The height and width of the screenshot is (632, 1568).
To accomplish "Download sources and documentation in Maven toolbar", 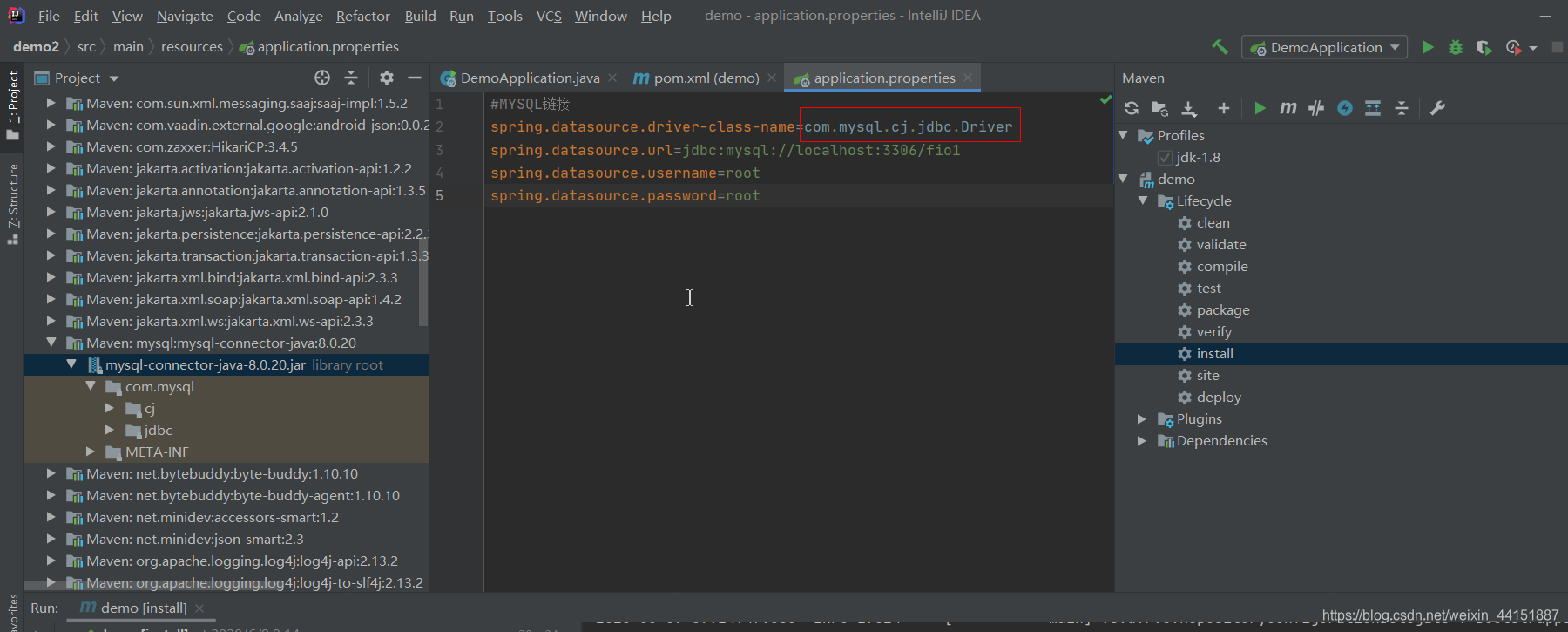I will [x=1189, y=108].
